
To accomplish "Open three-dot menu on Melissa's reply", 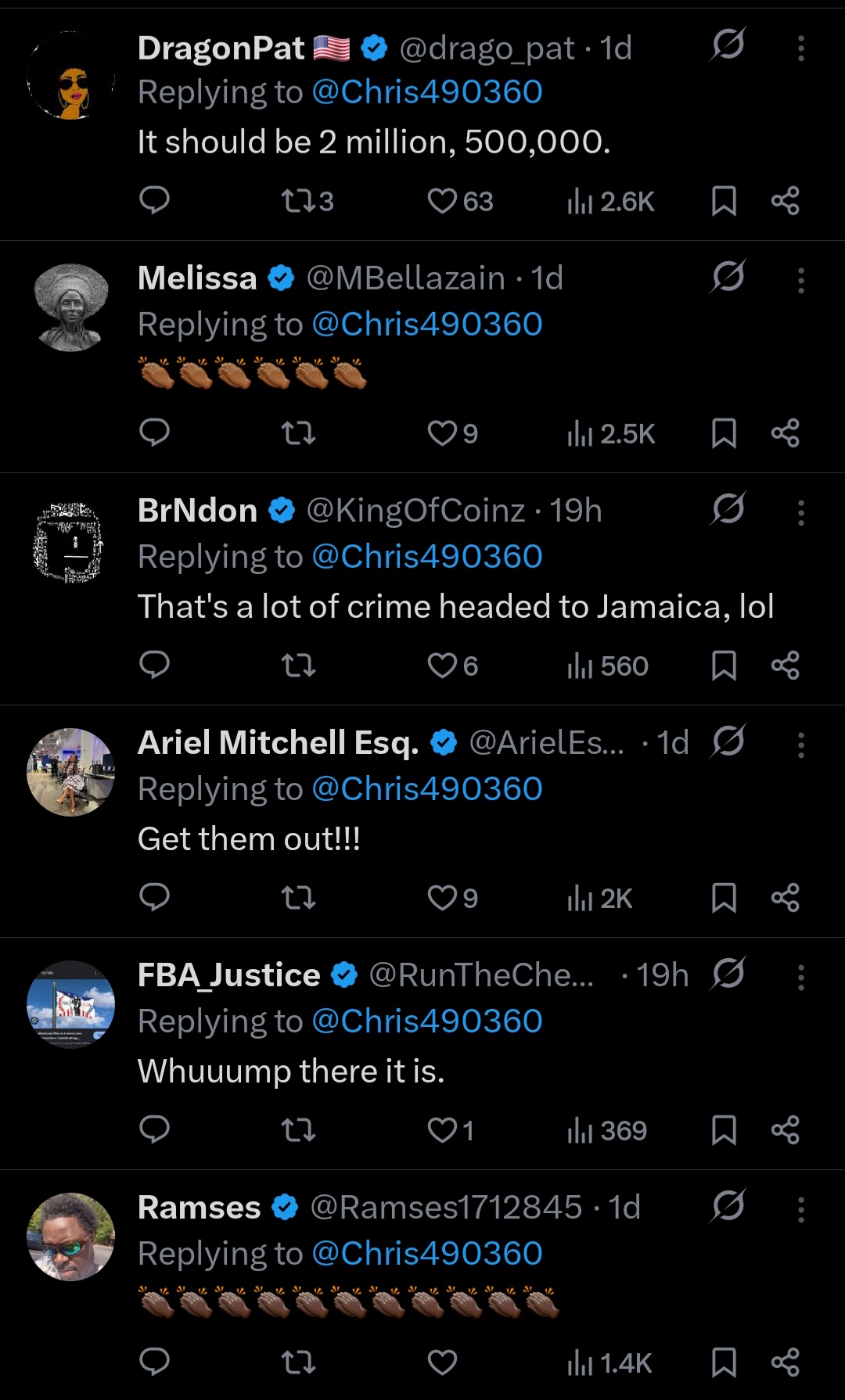I will 800,280.
